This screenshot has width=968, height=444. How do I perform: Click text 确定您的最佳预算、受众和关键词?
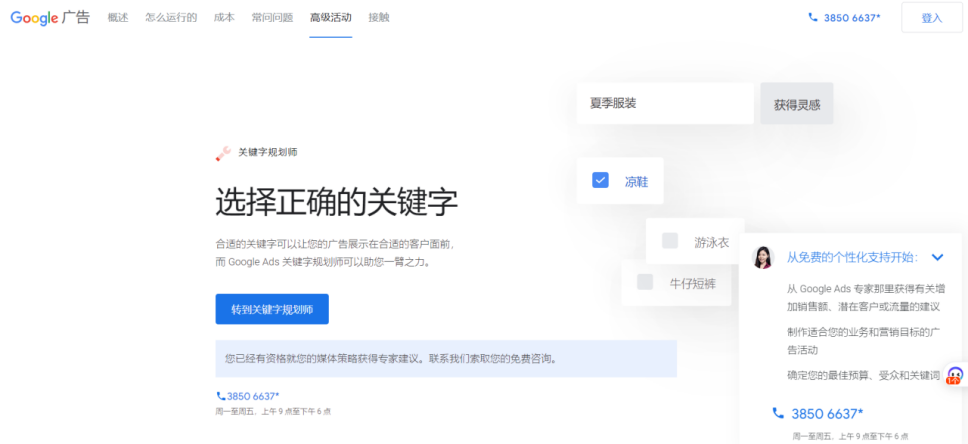click(x=864, y=375)
